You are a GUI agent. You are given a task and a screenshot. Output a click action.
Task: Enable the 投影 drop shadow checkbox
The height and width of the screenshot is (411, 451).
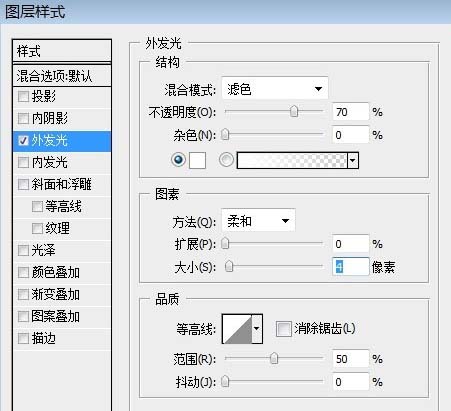tap(23, 97)
